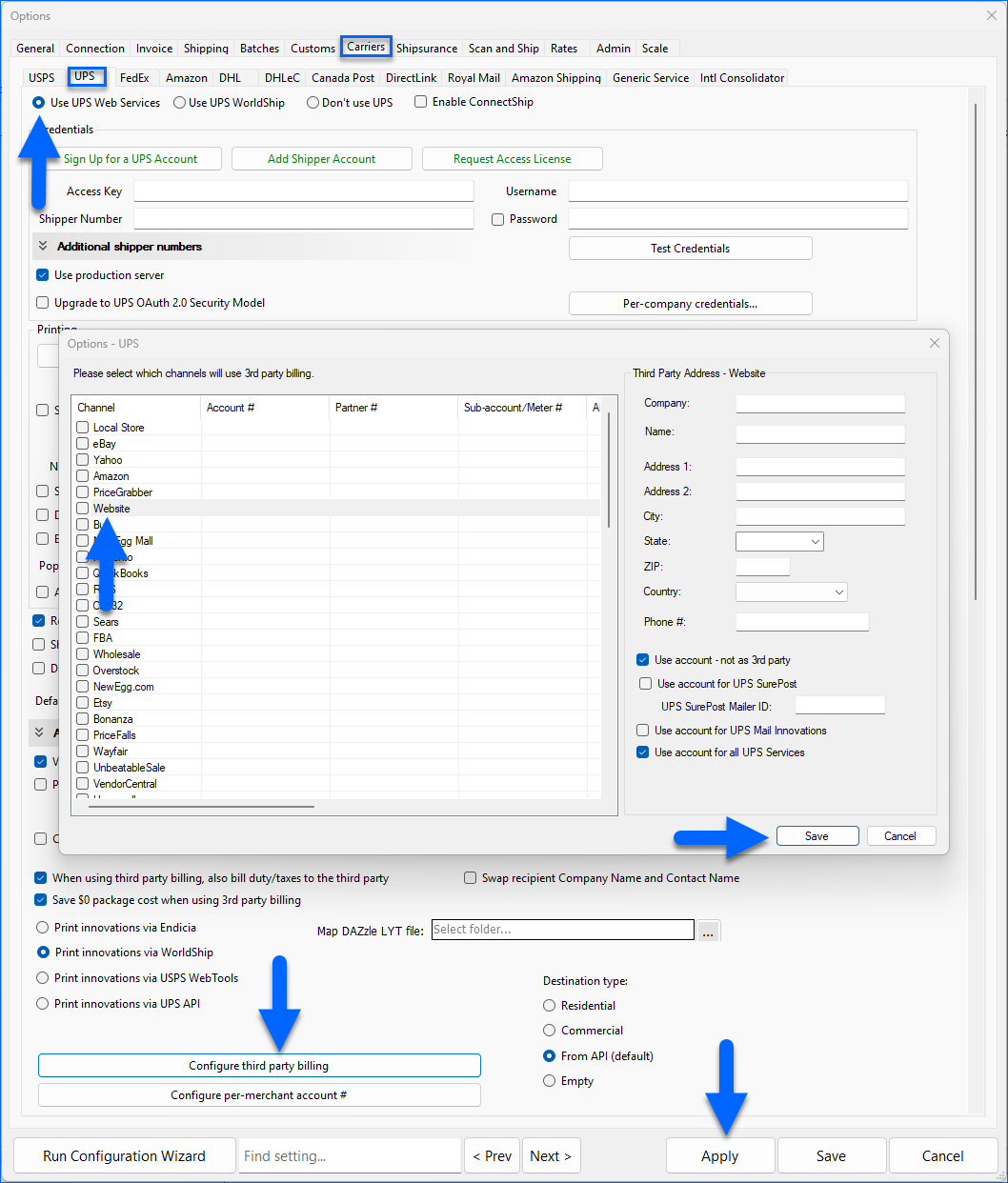Screen dimensions: 1008x1183
Task: Select Use UPS WorldShip radio button
Action: point(179,103)
